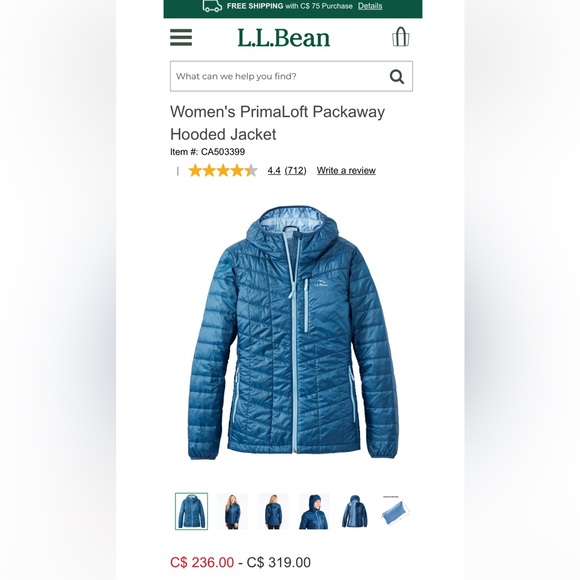Select the model back view thumbnail

click(273, 511)
